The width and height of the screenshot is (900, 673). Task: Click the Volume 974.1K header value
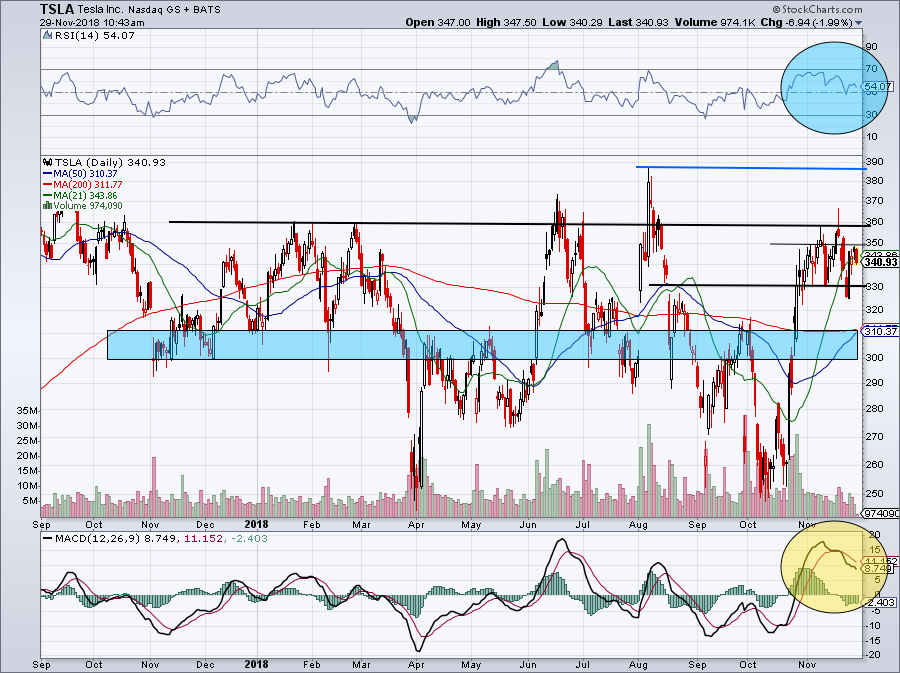(x=715, y=22)
